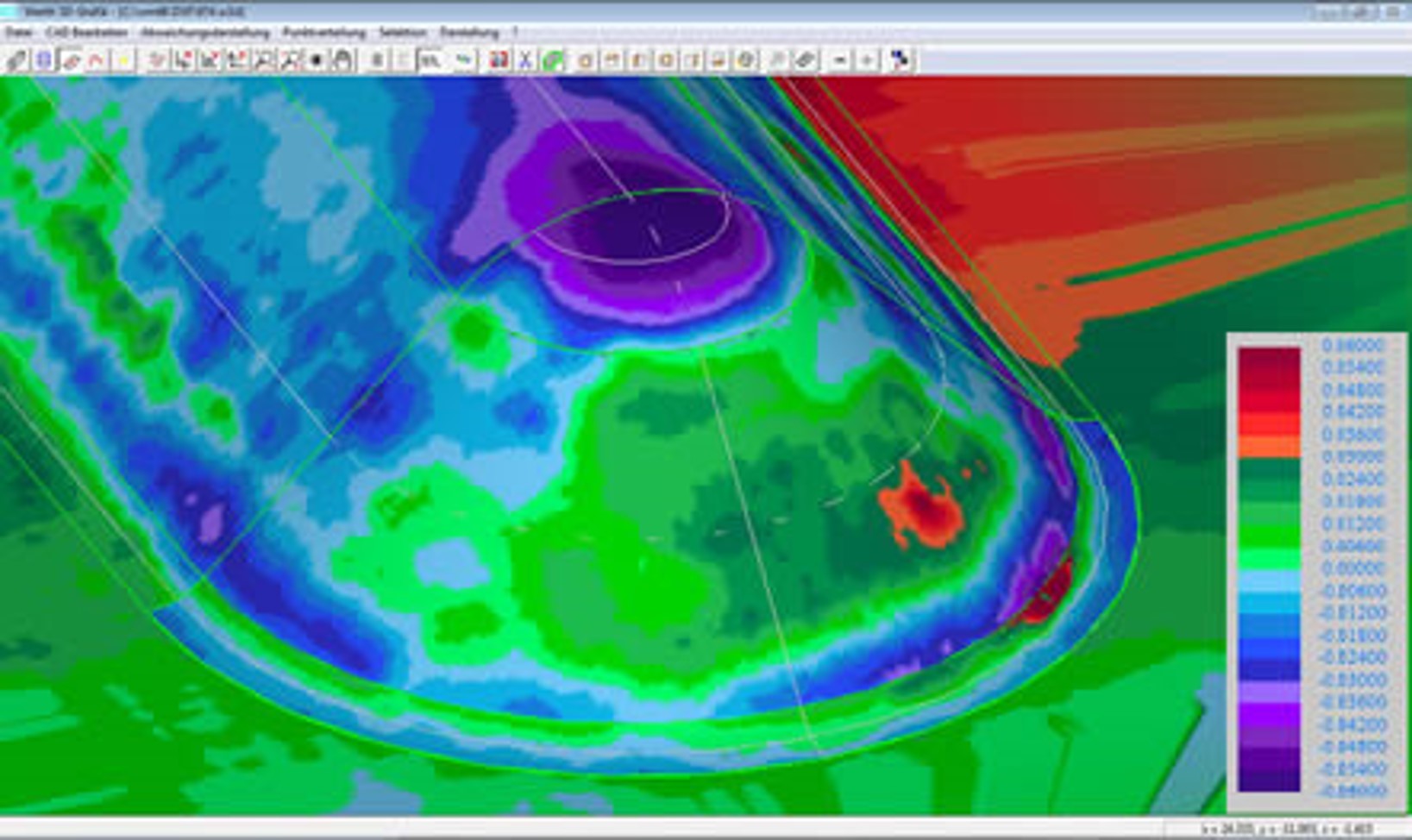Click the black dot point icon
The width and height of the screenshot is (1412, 840).
317,60
